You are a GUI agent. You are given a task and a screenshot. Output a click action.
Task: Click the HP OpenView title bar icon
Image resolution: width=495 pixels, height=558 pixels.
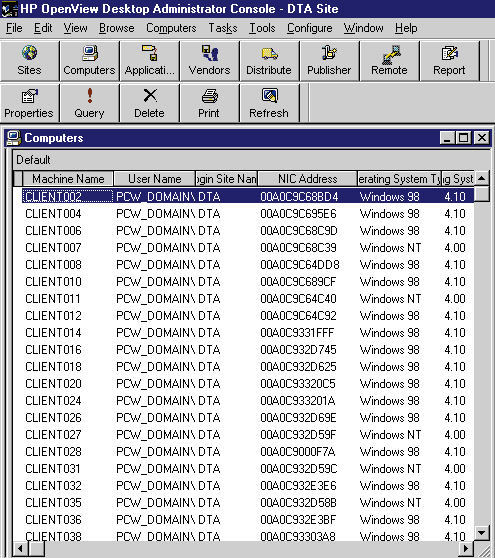(x=9, y=9)
